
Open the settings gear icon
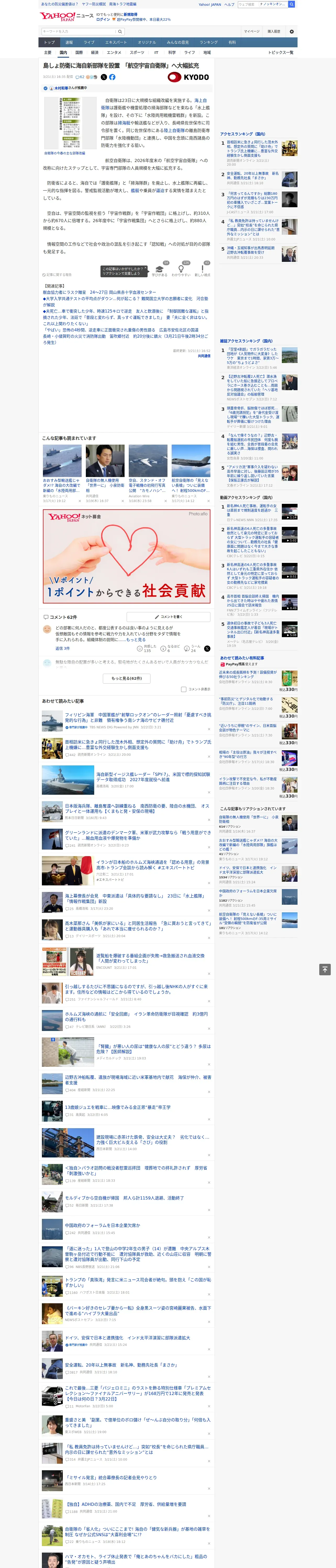292,32
